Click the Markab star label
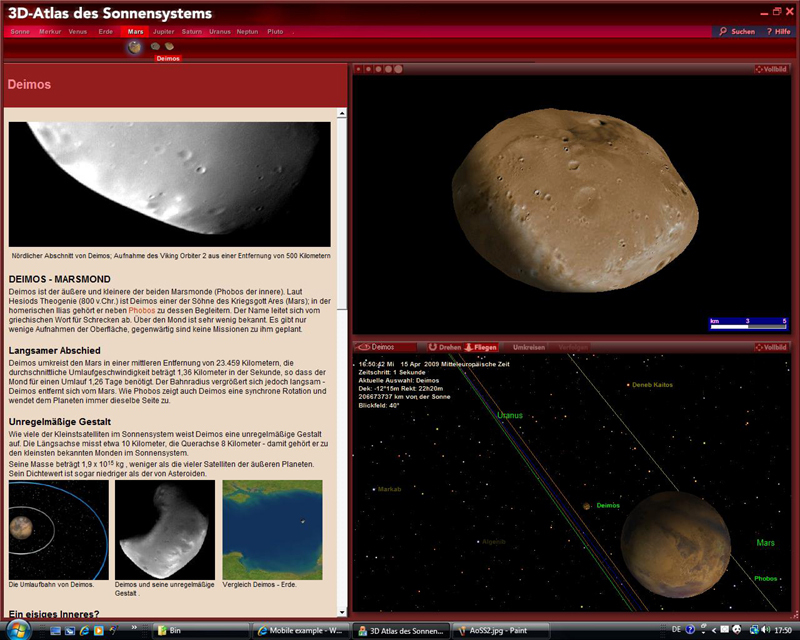The height and width of the screenshot is (640, 800). 389,489
